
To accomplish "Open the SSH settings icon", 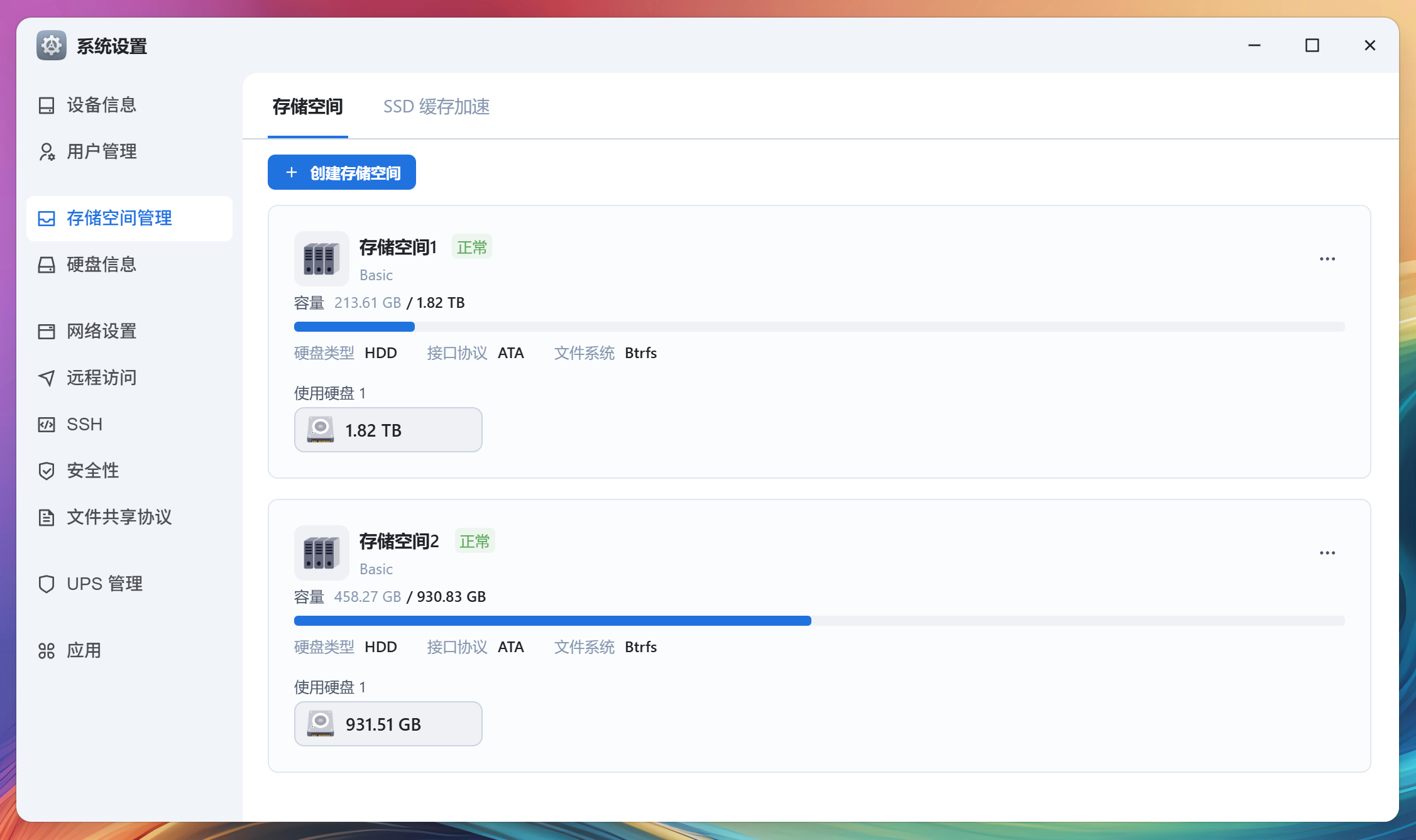I will [x=47, y=424].
